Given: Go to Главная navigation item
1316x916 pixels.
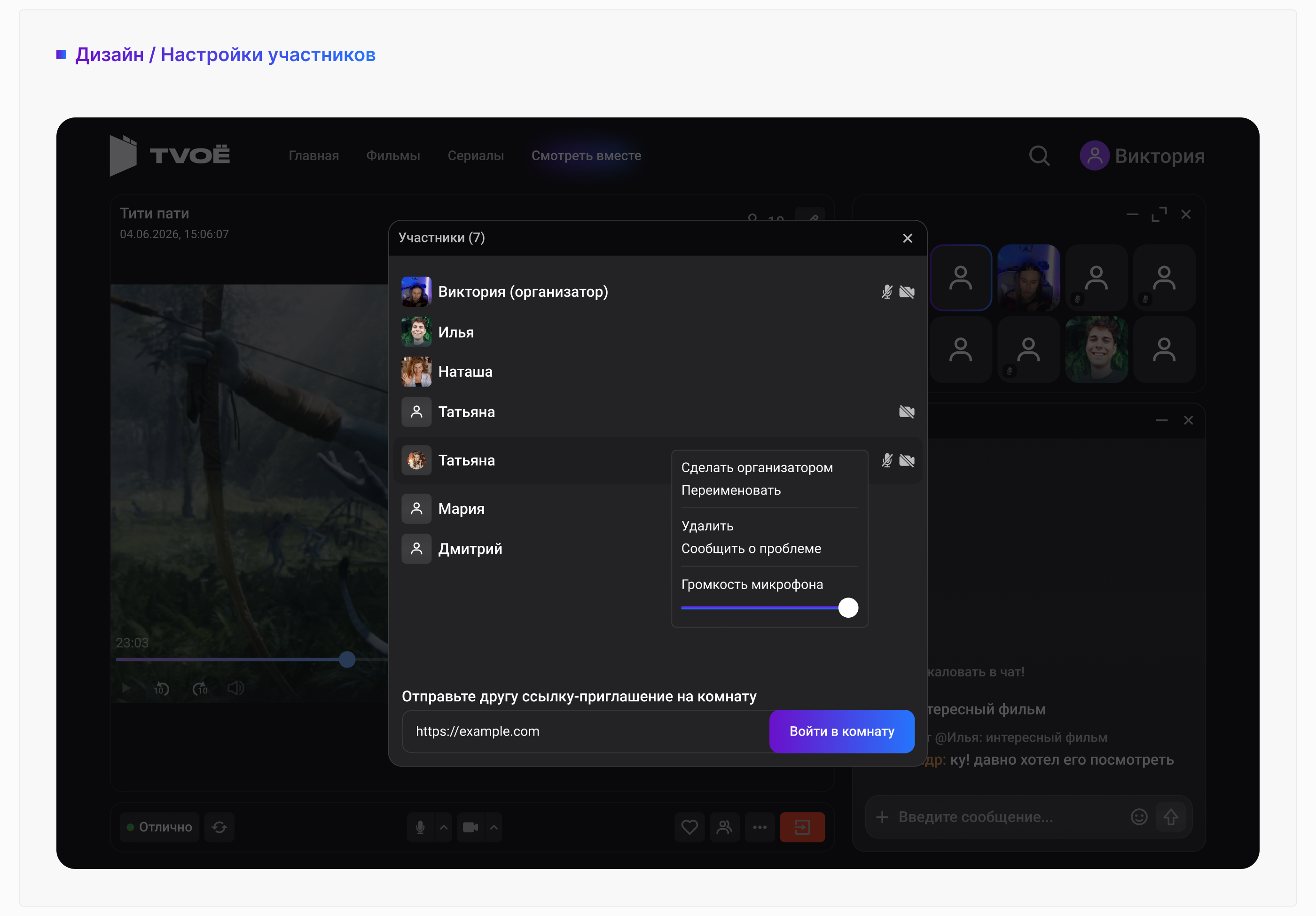Looking at the screenshot, I should click(313, 156).
